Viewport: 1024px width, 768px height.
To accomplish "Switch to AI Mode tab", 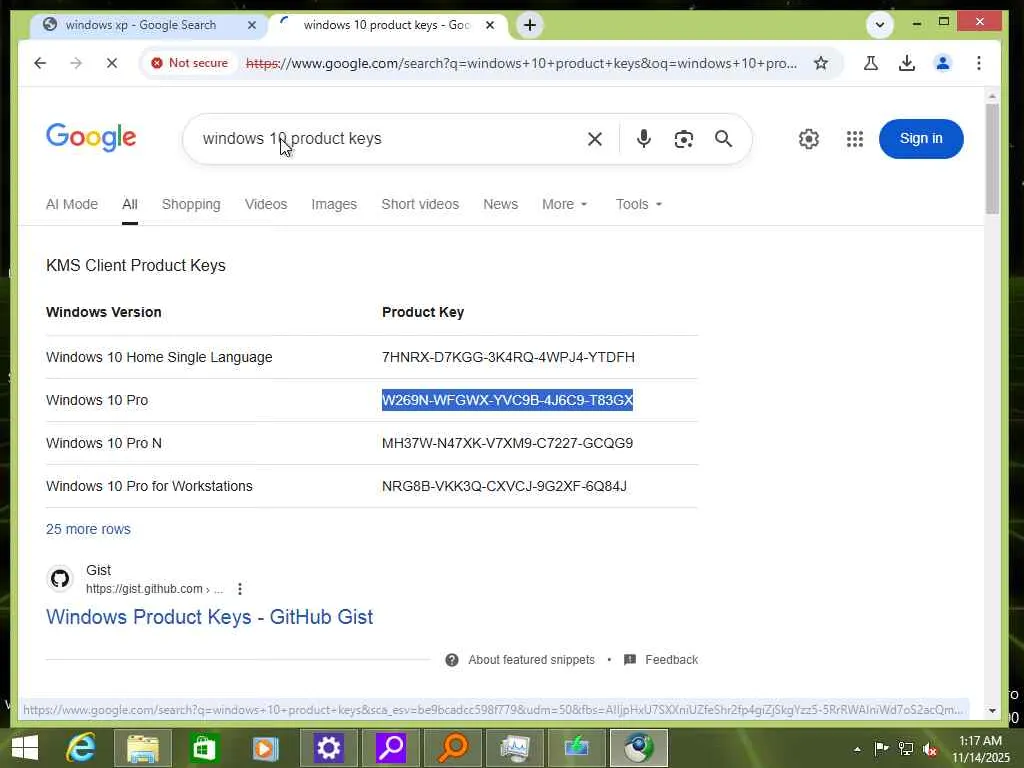I will point(72,204).
